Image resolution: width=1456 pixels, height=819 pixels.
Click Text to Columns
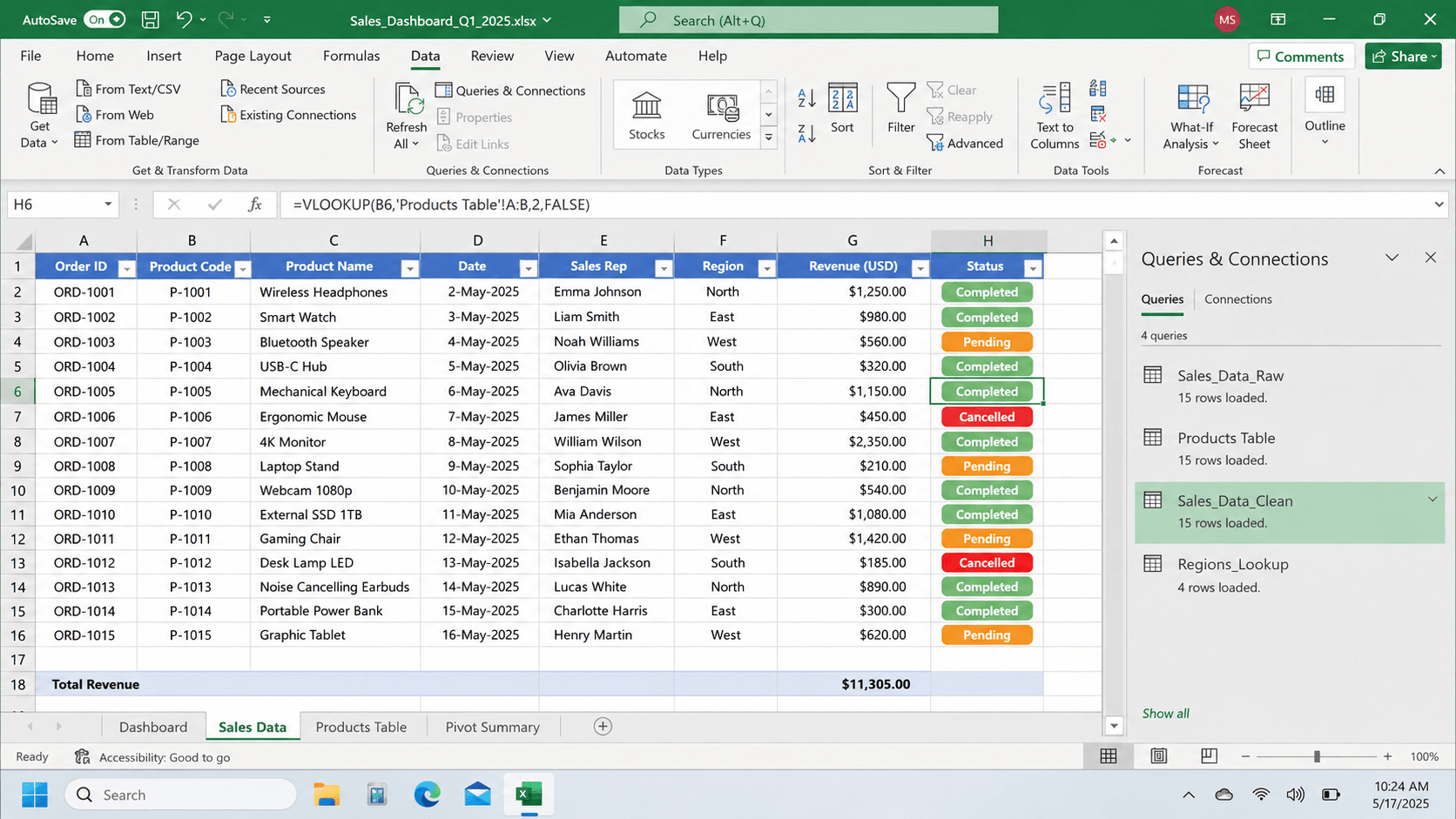tap(1055, 116)
